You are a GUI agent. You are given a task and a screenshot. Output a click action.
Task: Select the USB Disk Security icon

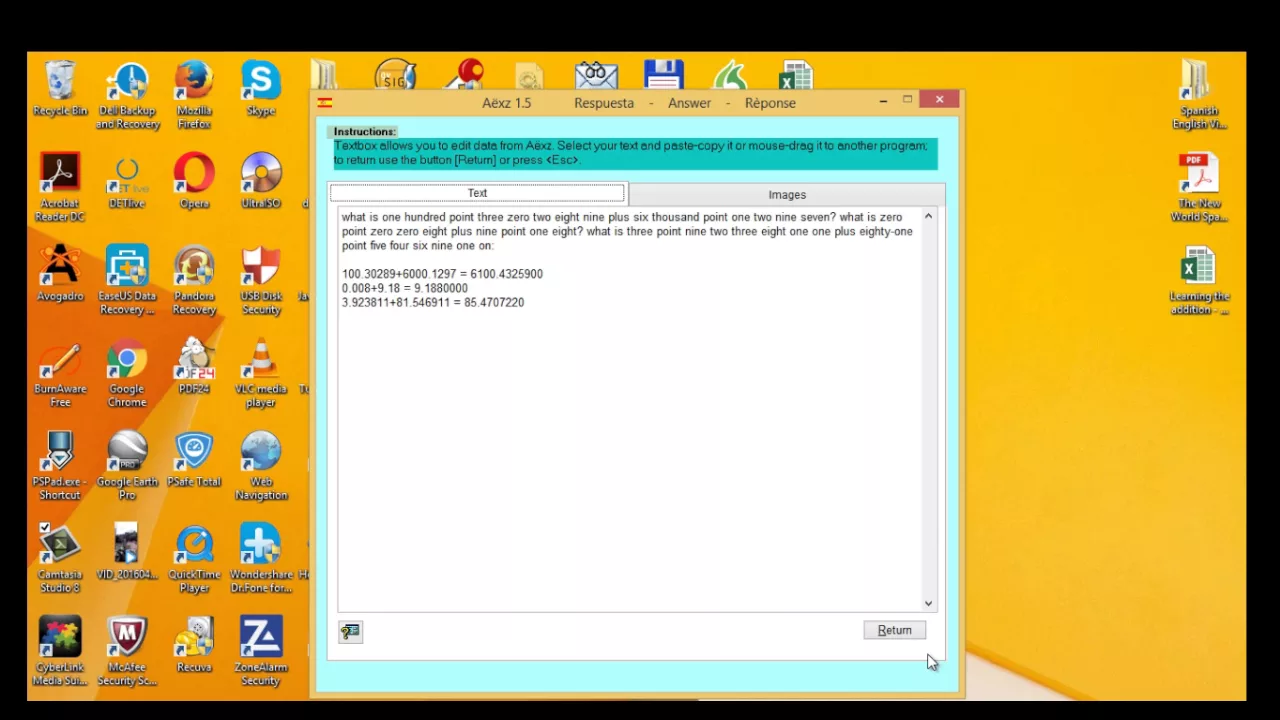[261, 280]
